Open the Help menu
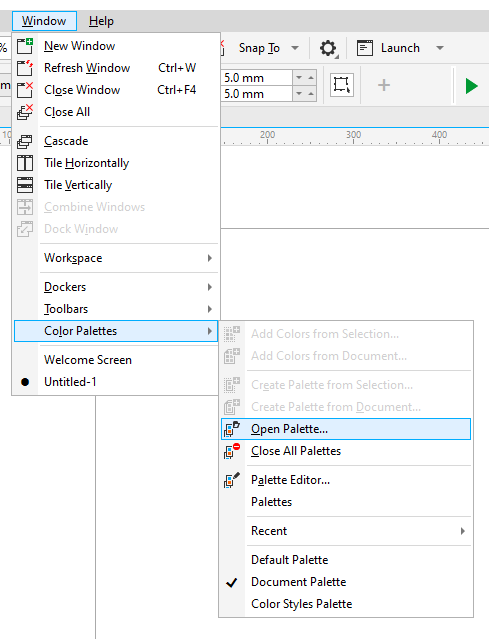The image size is (489, 639). click(x=101, y=21)
